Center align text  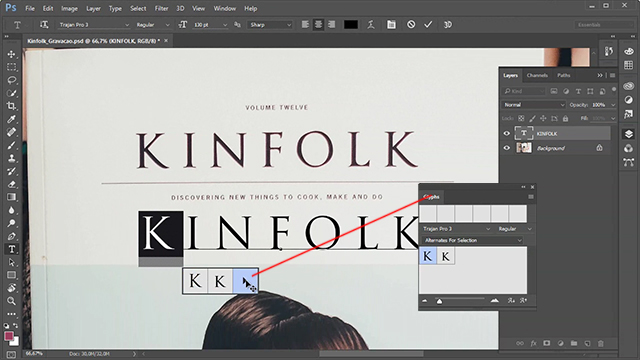click(x=318, y=25)
